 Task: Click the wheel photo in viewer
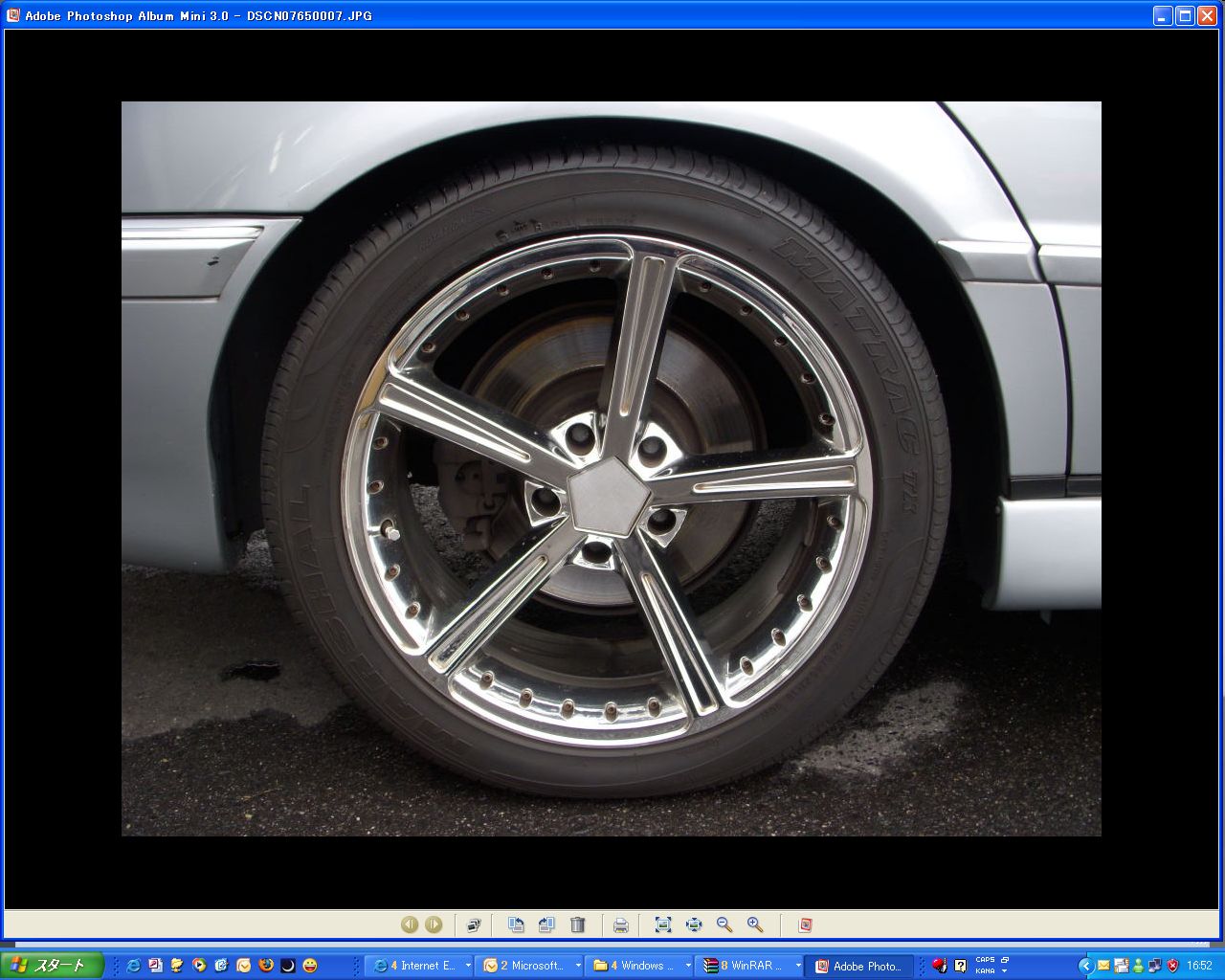point(611,469)
